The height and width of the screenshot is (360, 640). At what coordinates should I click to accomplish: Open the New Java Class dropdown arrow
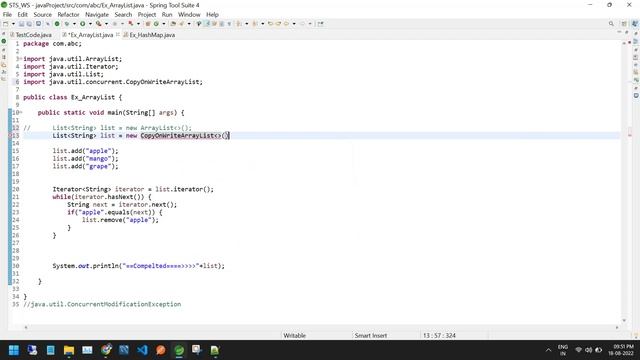[x=164, y=24]
